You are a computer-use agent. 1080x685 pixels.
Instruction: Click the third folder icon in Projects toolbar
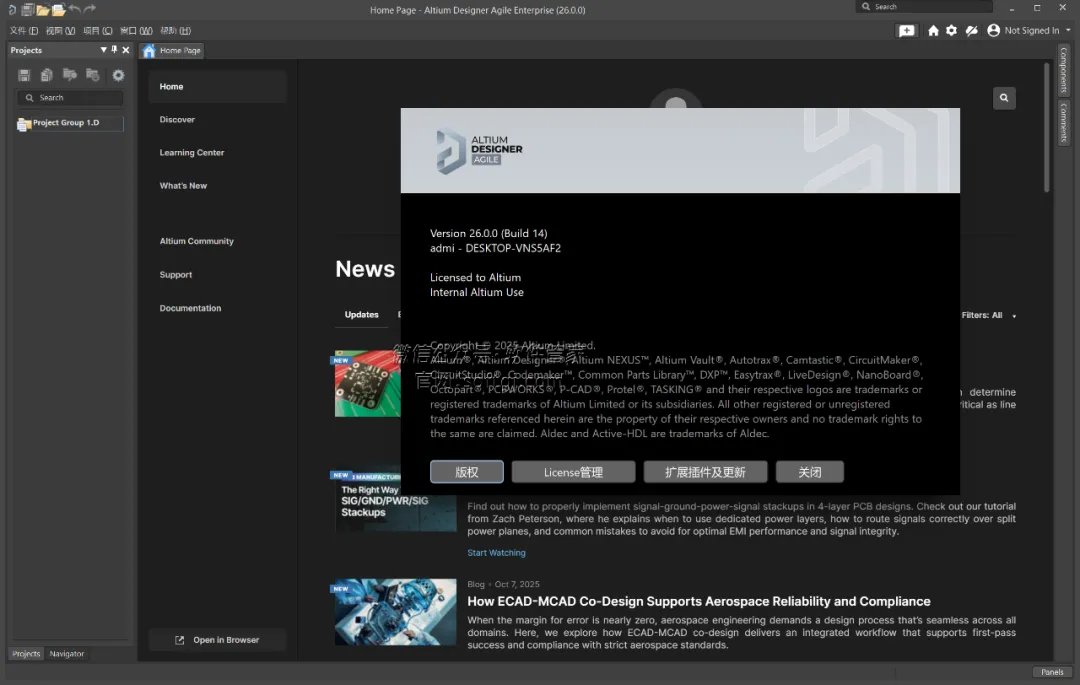(x=70, y=74)
